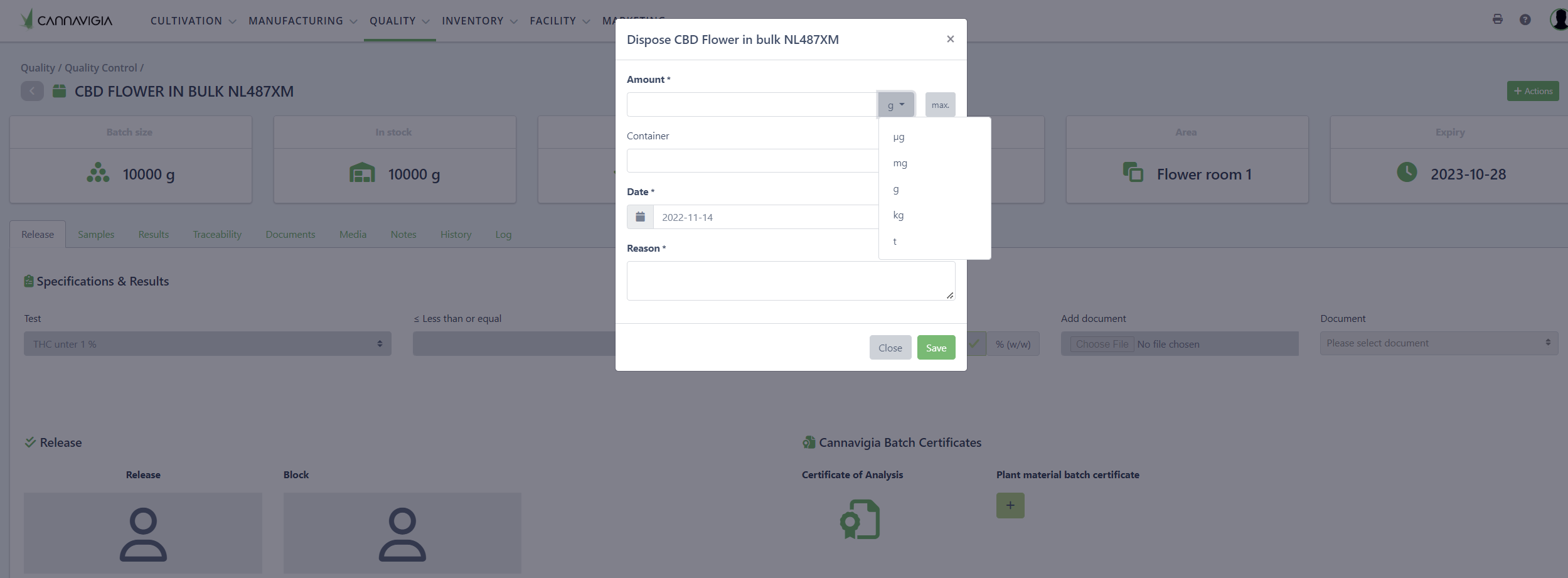
Task: Choose mg in the unit list
Action: tap(900, 163)
